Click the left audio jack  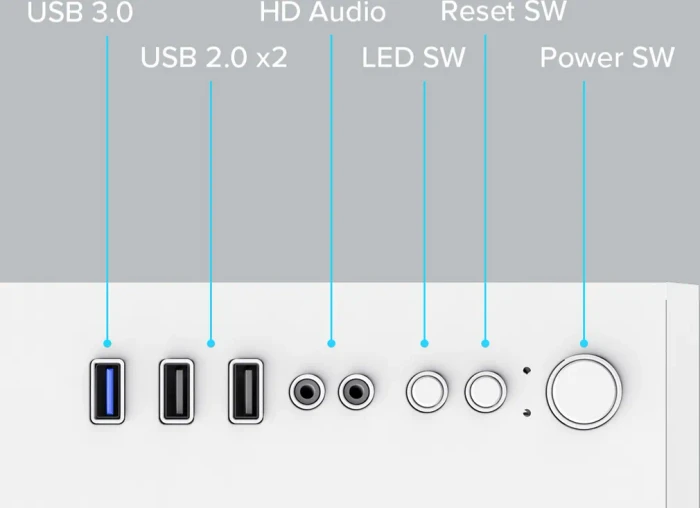[x=307, y=391]
